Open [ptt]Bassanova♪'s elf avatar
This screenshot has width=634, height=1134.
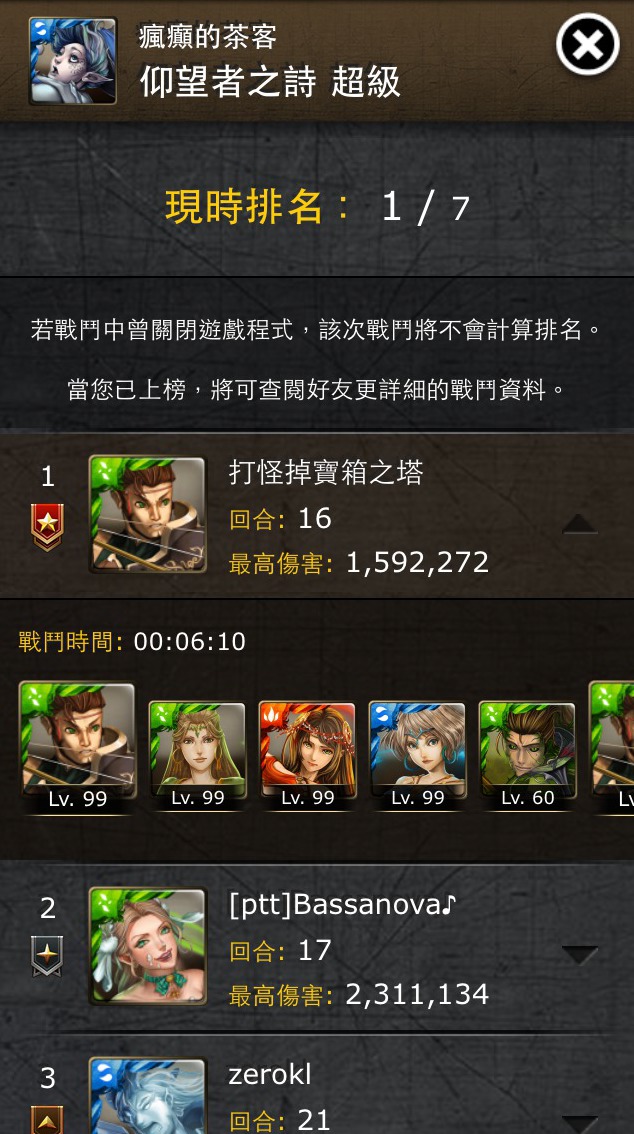point(147,946)
